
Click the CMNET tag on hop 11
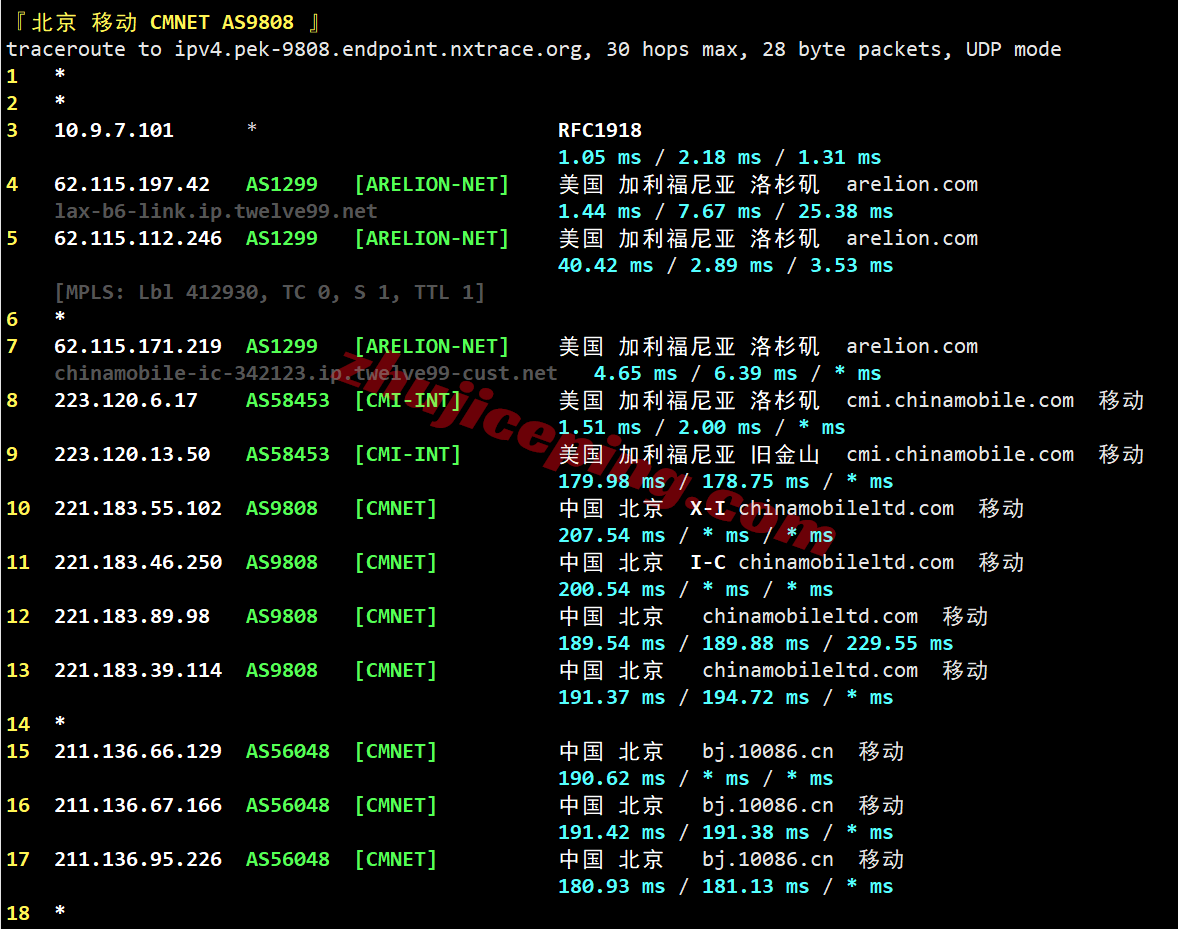pos(395,562)
